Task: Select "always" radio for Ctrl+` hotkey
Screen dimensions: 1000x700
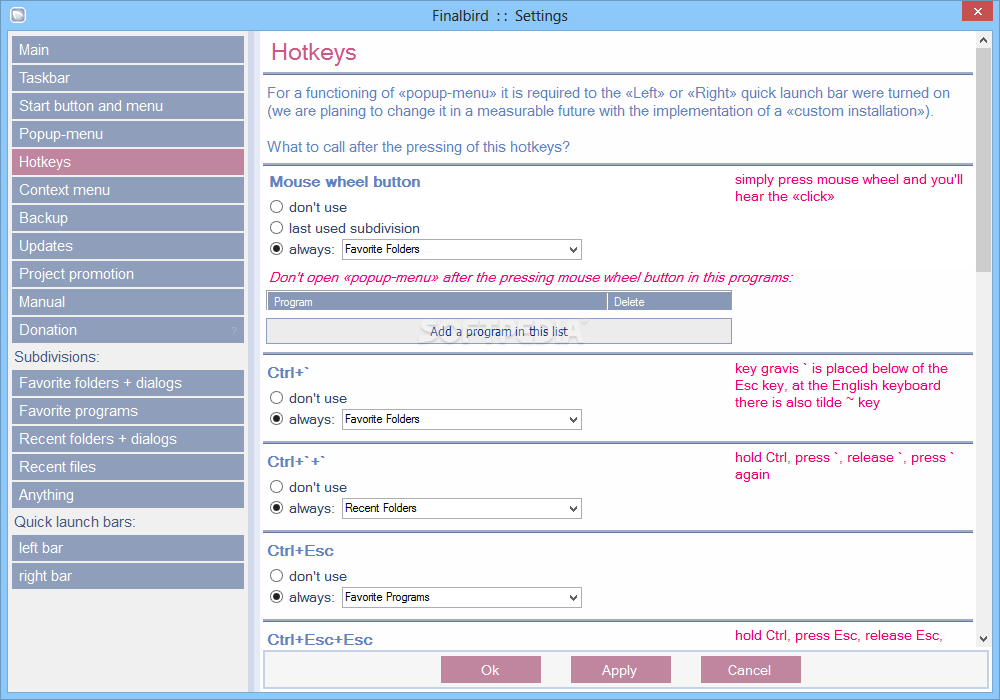Action: click(276, 419)
